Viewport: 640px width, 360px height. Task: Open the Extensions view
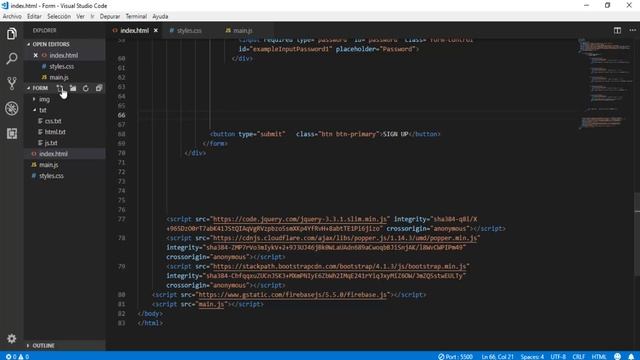click(x=11, y=133)
